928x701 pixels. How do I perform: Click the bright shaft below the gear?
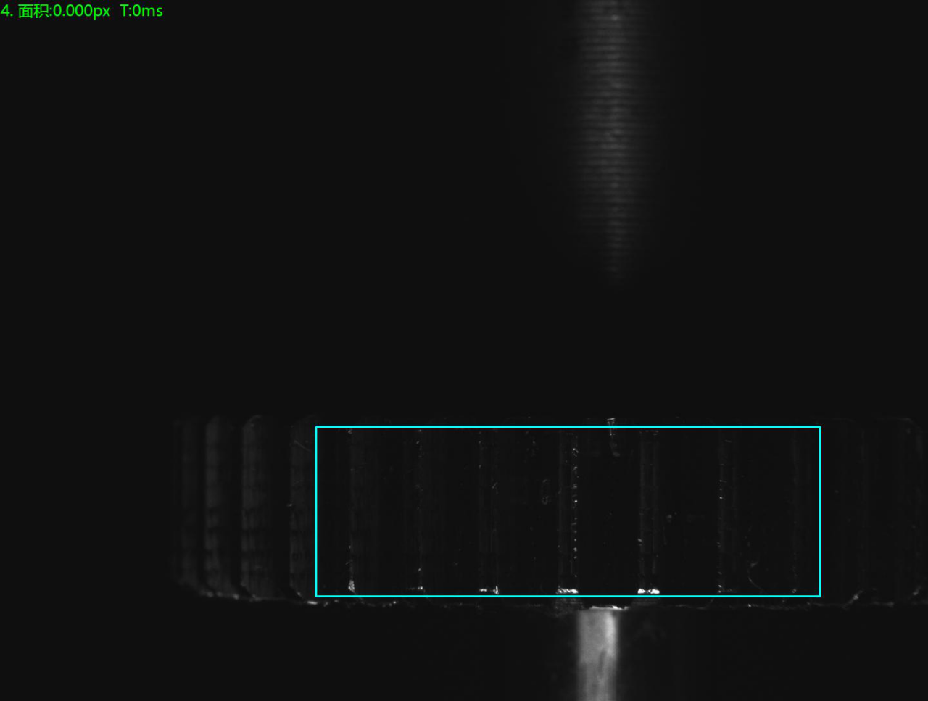point(599,655)
